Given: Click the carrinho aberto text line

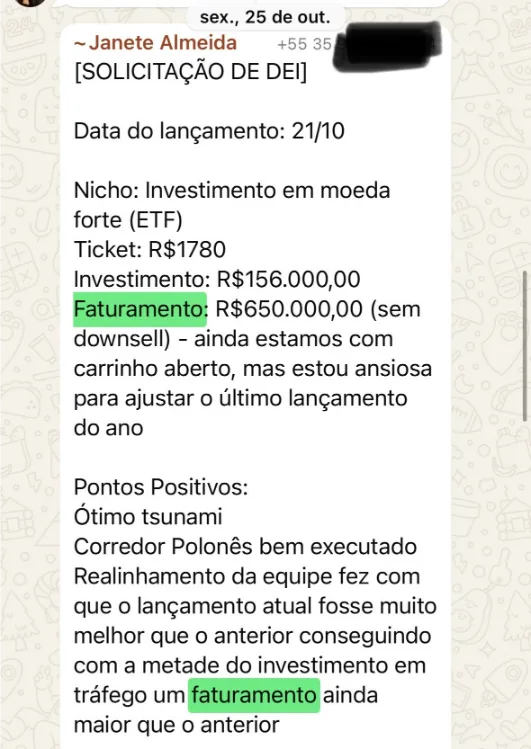Looking at the screenshot, I should (253, 369).
